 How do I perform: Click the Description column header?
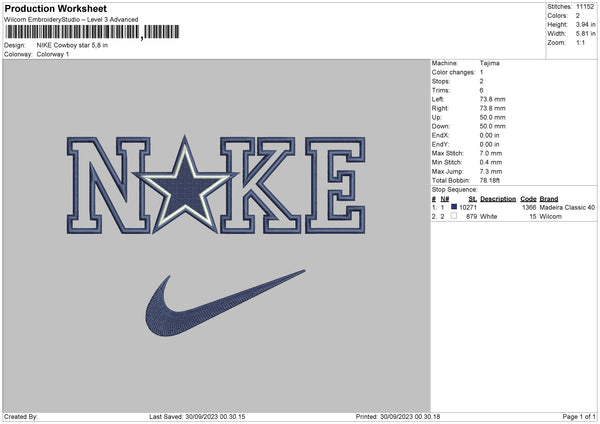pyautogui.click(x=498, y=199)
